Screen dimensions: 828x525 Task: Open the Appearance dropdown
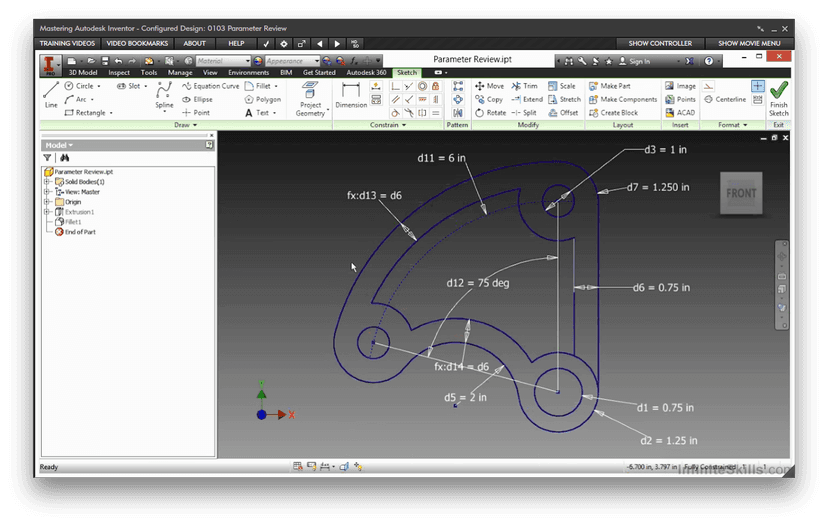[x=293, y=61]
